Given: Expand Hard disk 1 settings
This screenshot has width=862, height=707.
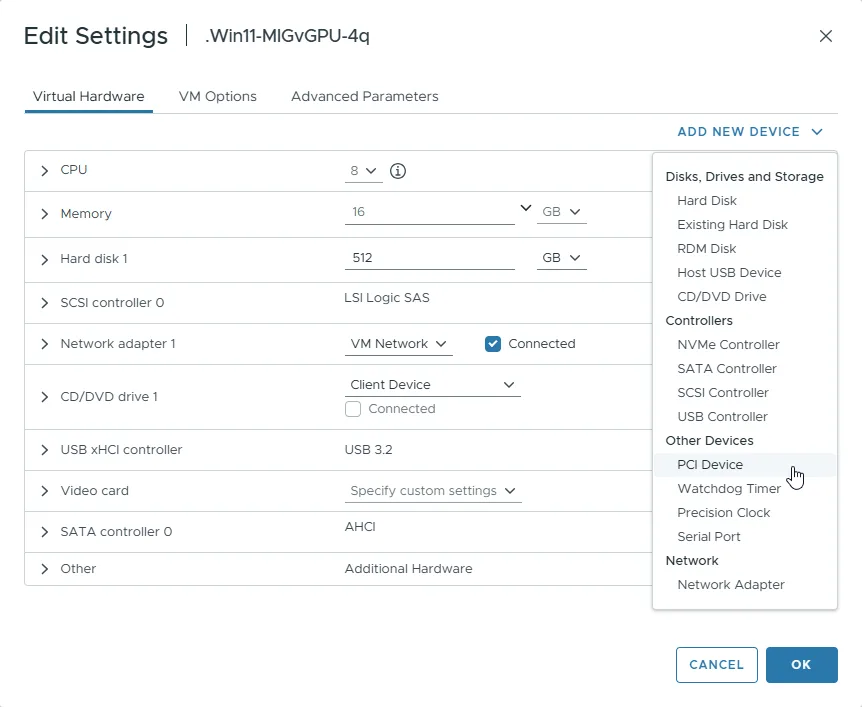Looking at the screenshot, I should 44,258.
